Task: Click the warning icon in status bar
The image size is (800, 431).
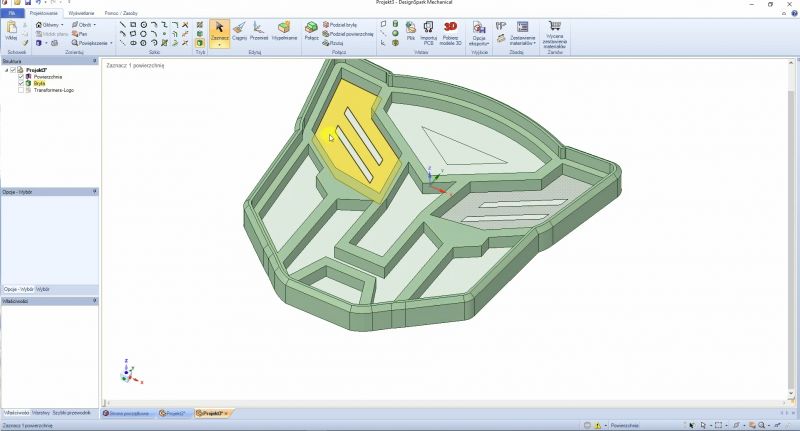Action: click(x=597, y=425)
